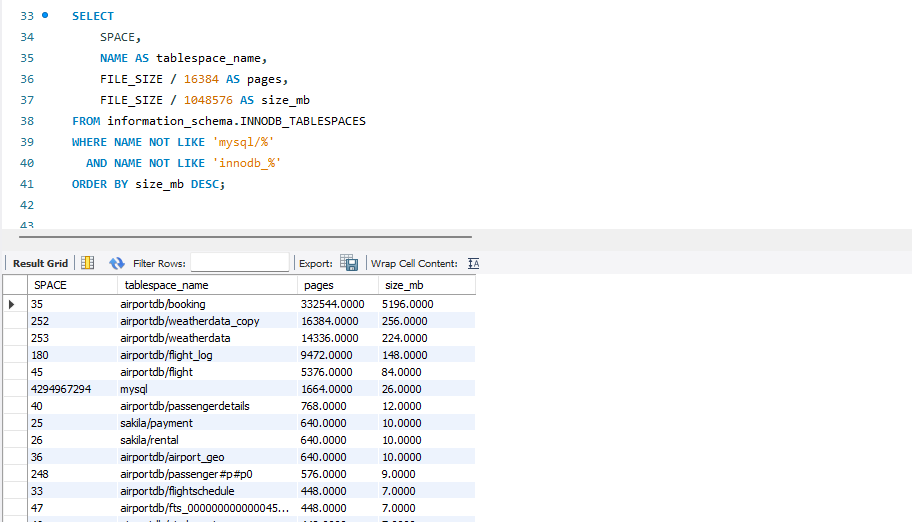Click the result grid layout icon
912x522 pixels.
coord(87,263)
